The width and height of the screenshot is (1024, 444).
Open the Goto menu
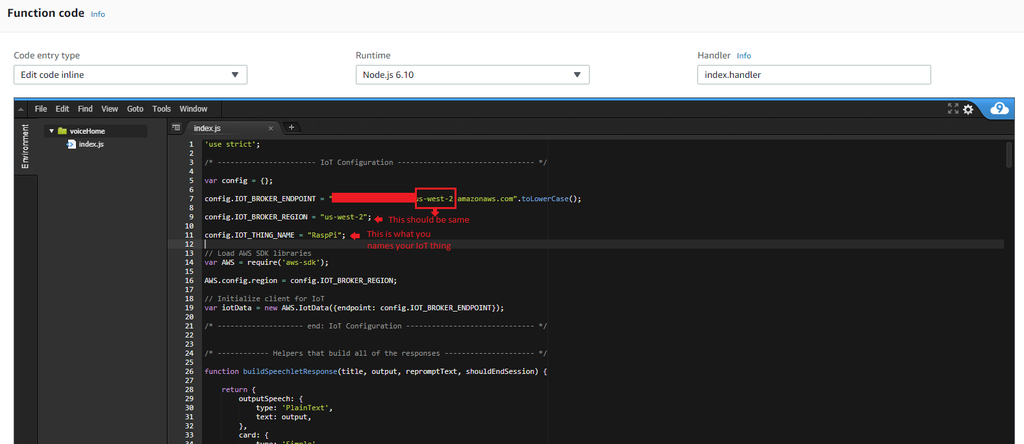click(135, 109)
